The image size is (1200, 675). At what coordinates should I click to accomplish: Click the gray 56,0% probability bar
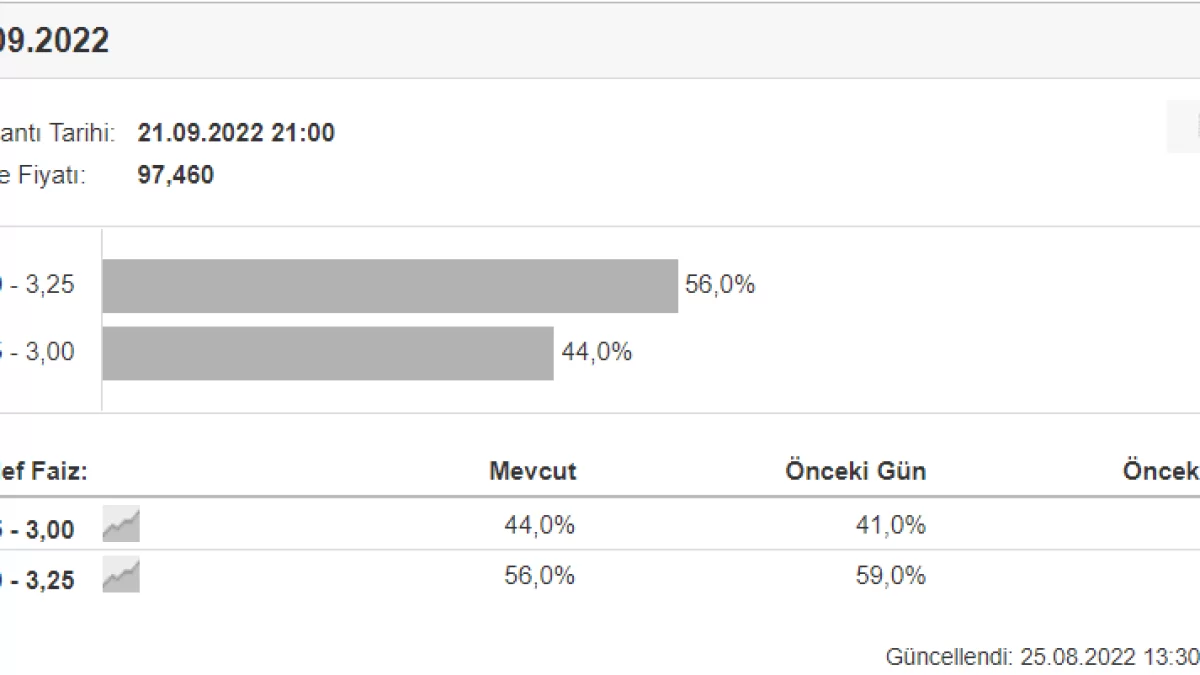tap(390, 286)
